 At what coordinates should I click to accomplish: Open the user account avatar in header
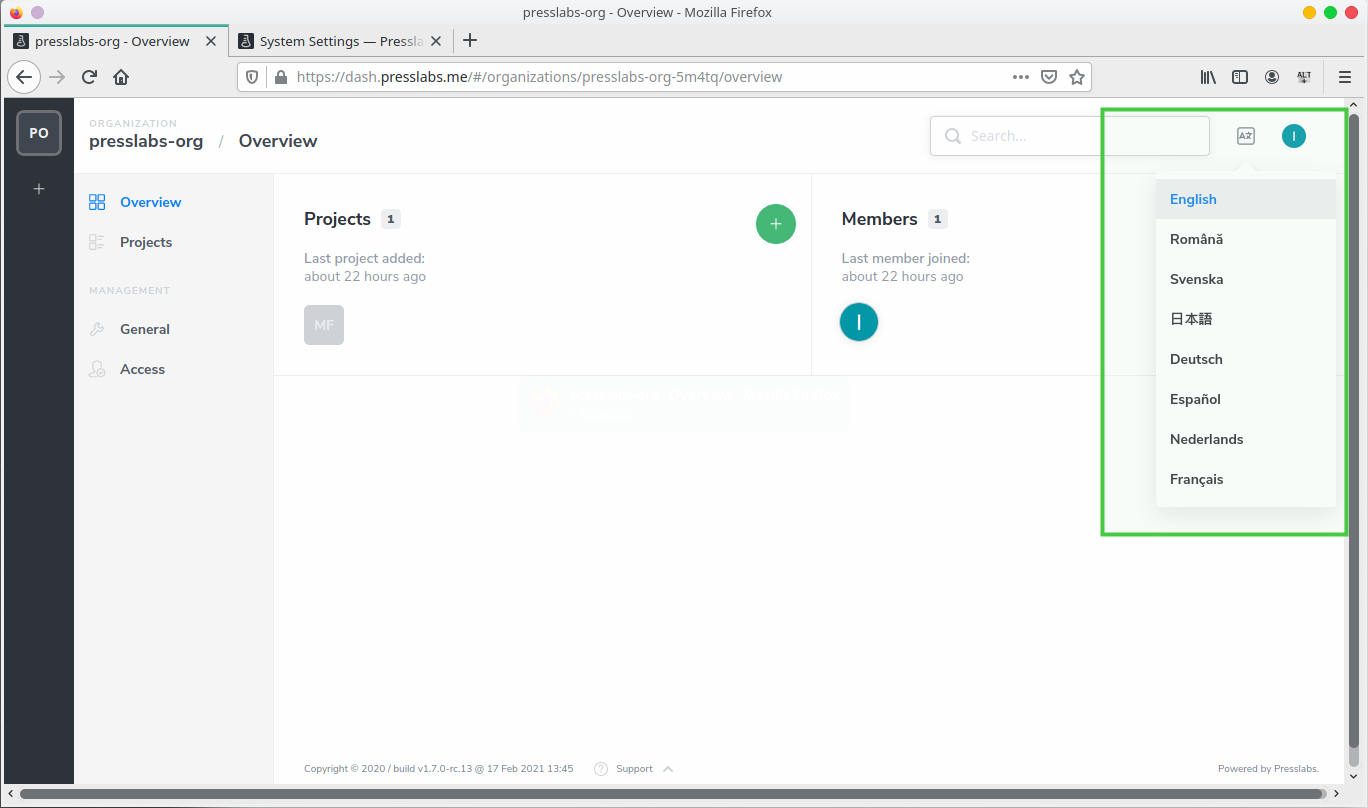click(1294, 136)
